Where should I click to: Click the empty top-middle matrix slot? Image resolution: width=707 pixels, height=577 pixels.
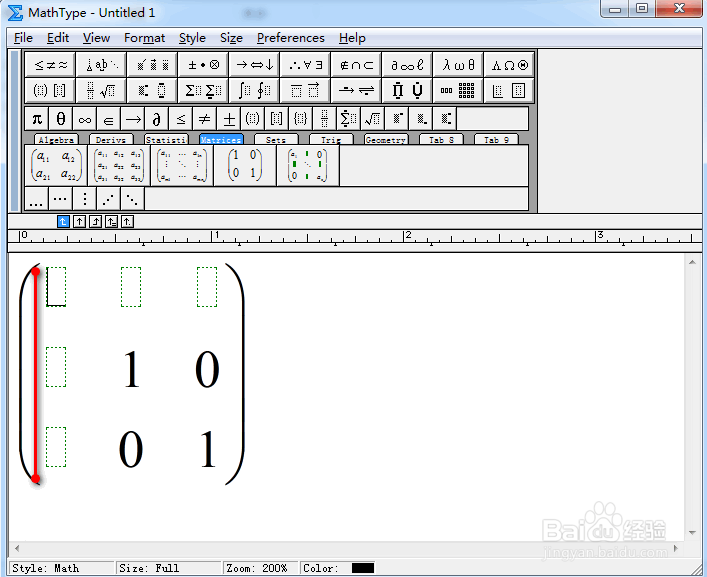point(131,287)
